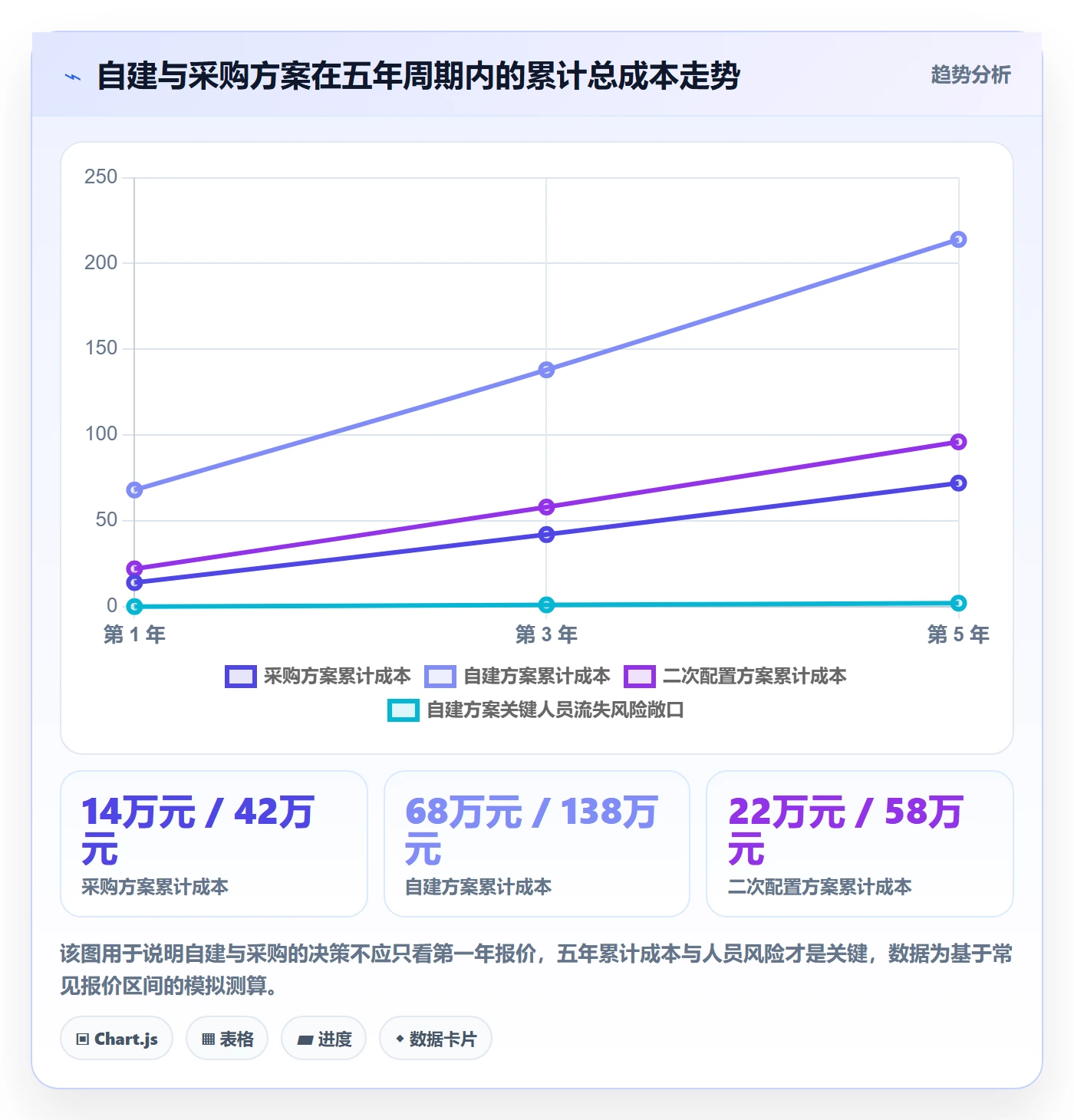The height and width of the screenshot is (1120, 1074).
Task: Select the 自建方案 data point at 第 3 年
Action: tap(546, 370)
